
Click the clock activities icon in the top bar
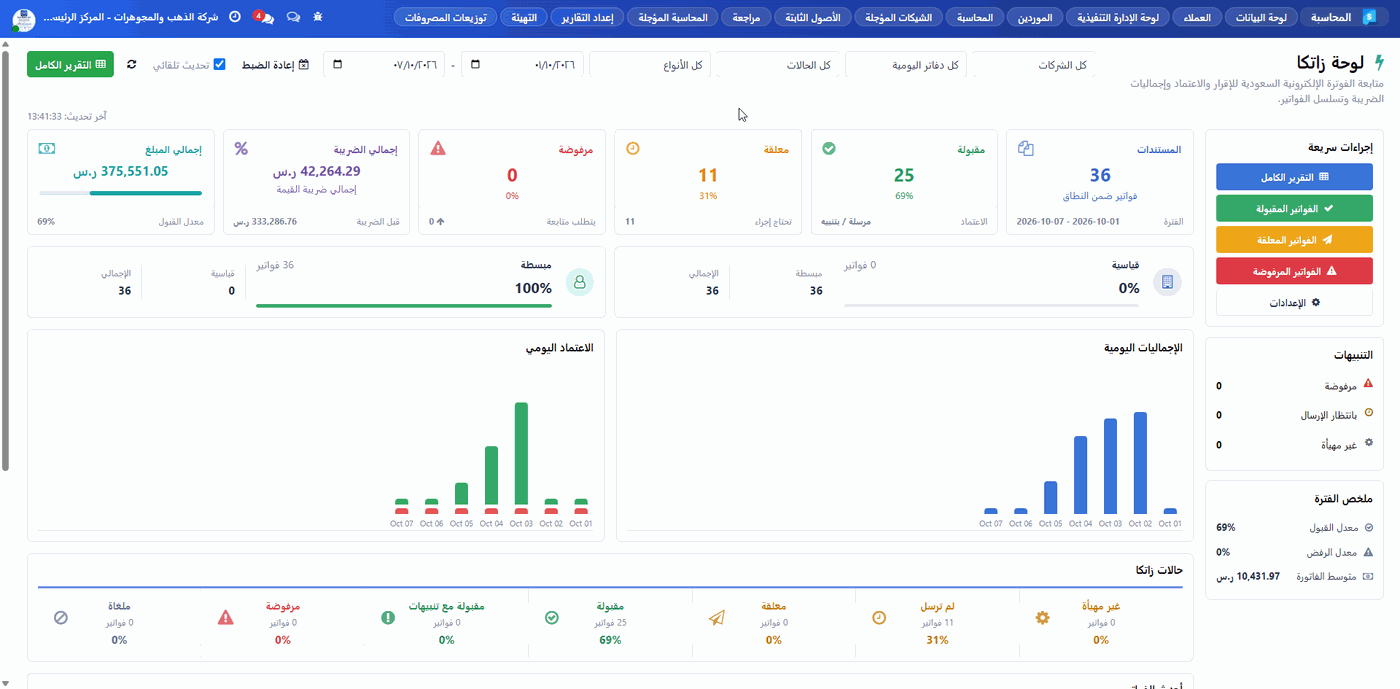pyautogui.click(x=235, y=17)
